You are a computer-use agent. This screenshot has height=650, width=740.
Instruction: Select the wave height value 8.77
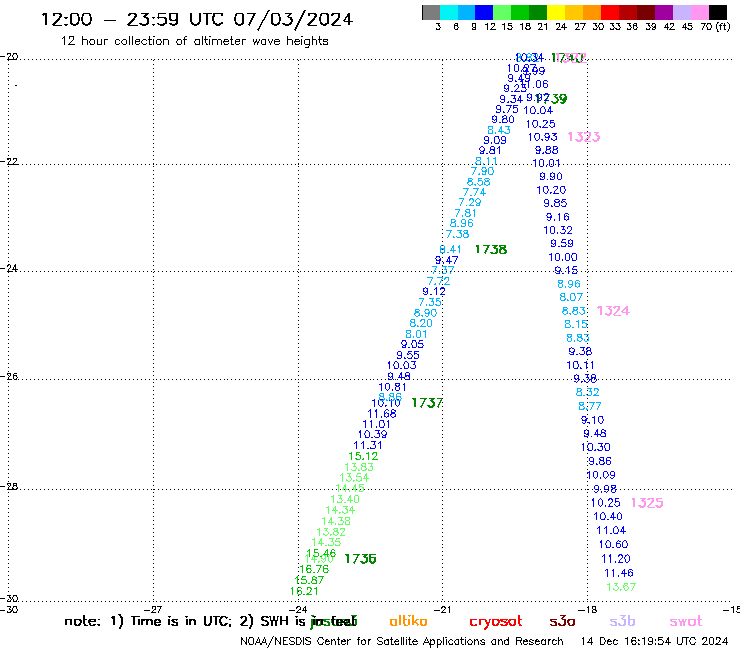click(590, 406)
